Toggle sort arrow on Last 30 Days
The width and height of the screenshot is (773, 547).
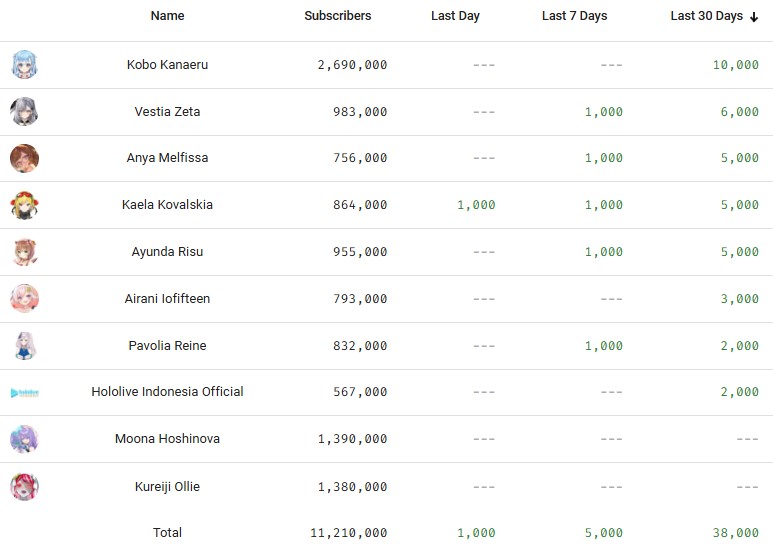[754, 17]
